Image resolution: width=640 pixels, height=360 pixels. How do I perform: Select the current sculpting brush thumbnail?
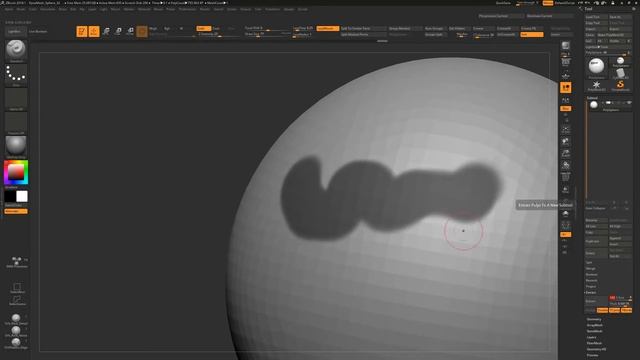point(16,50)
